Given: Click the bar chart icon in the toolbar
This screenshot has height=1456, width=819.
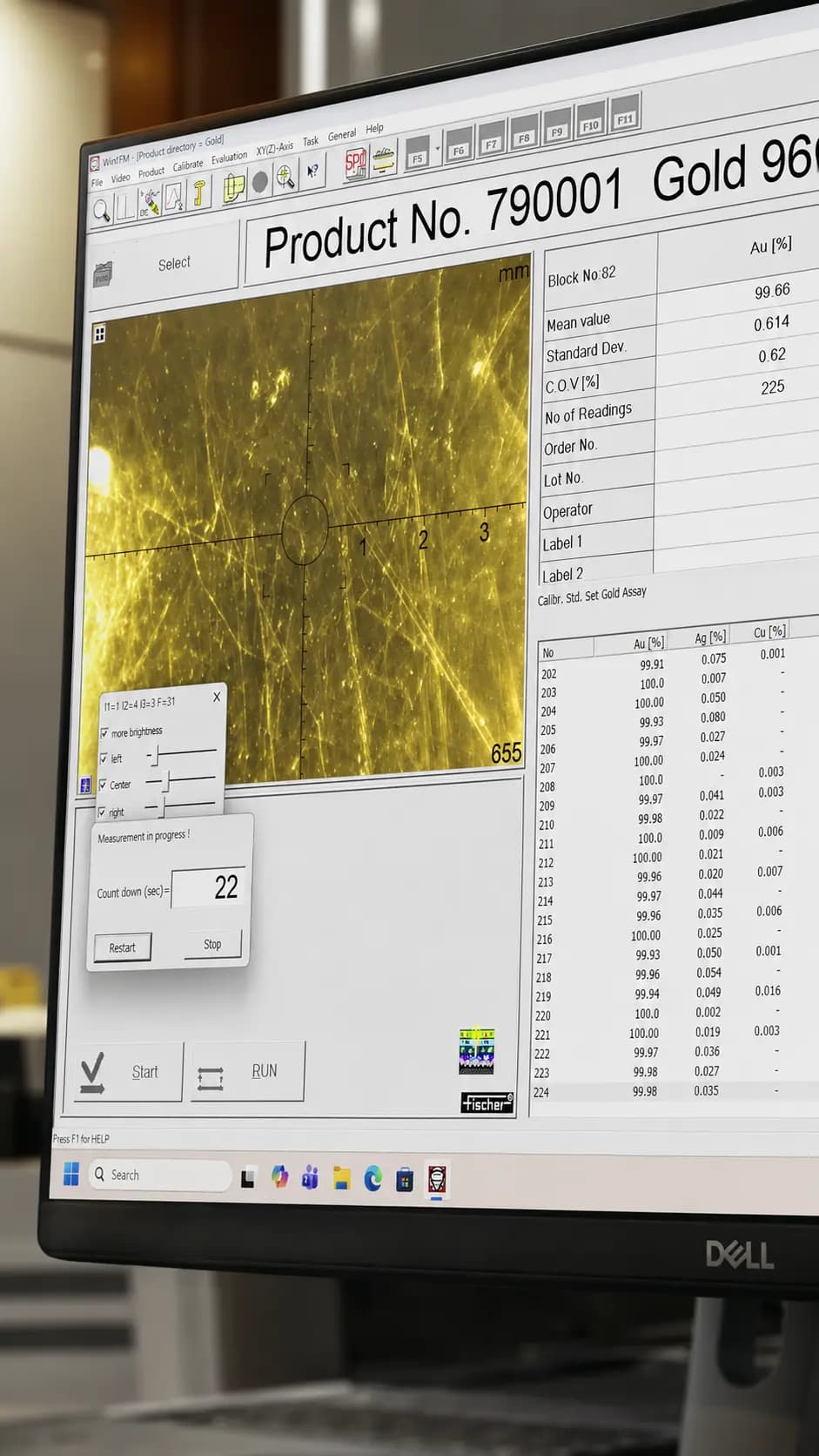Looking at the screenshot, I should (125, 206).
